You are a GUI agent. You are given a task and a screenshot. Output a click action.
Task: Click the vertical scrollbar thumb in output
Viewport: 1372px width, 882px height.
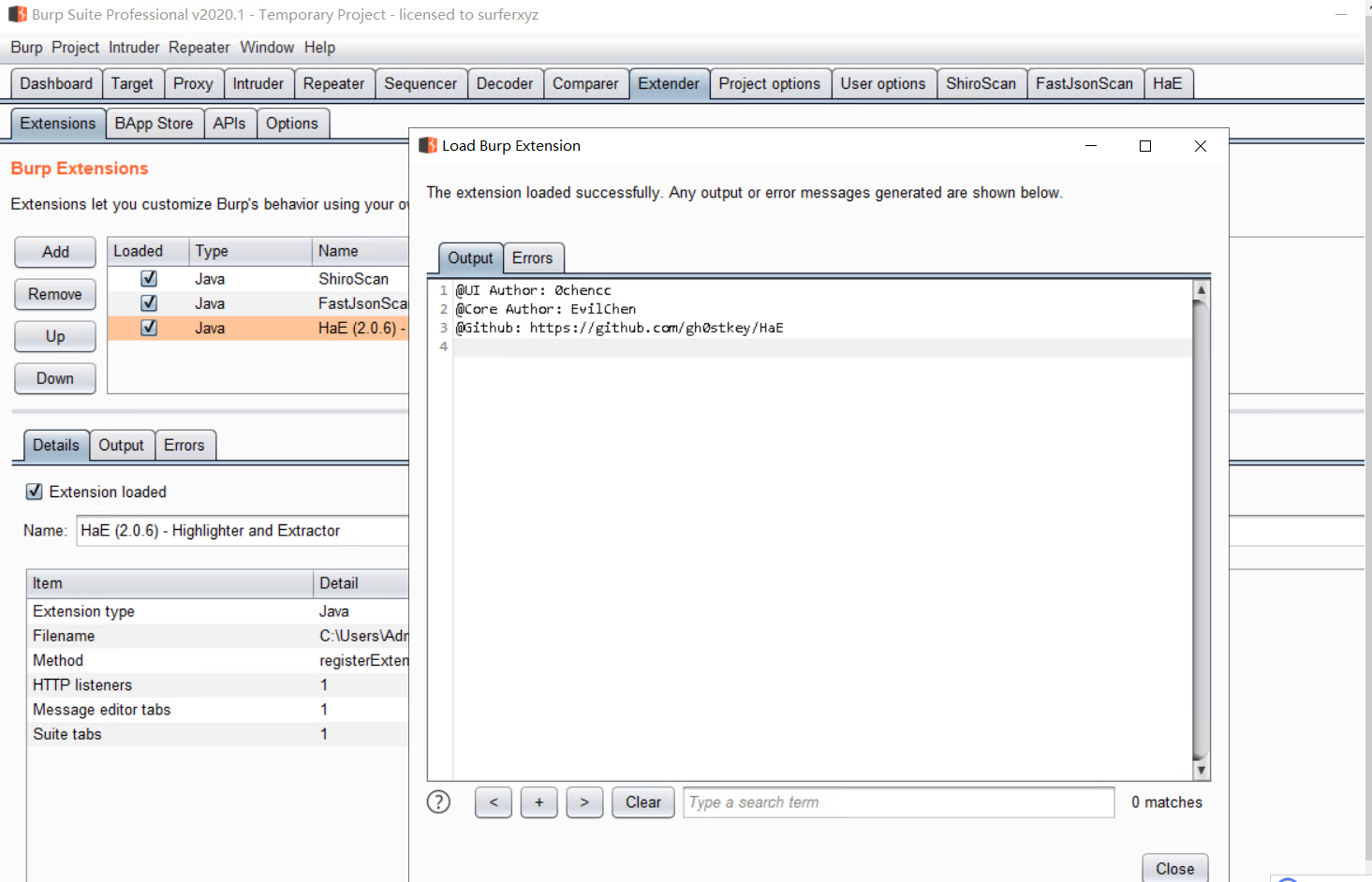pyautogui.click(x=1201, y=529)
